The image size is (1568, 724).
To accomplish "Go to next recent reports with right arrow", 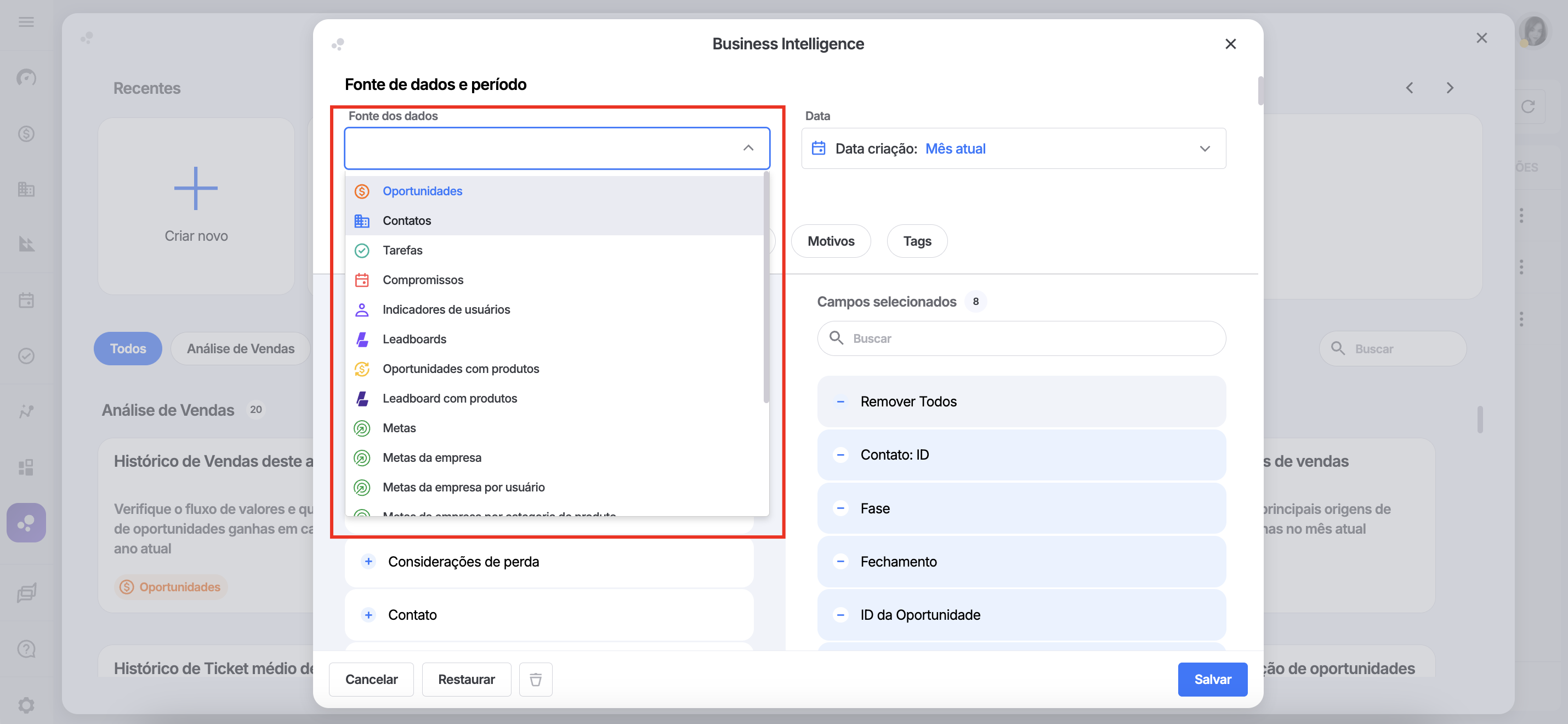I will 1450,88.
